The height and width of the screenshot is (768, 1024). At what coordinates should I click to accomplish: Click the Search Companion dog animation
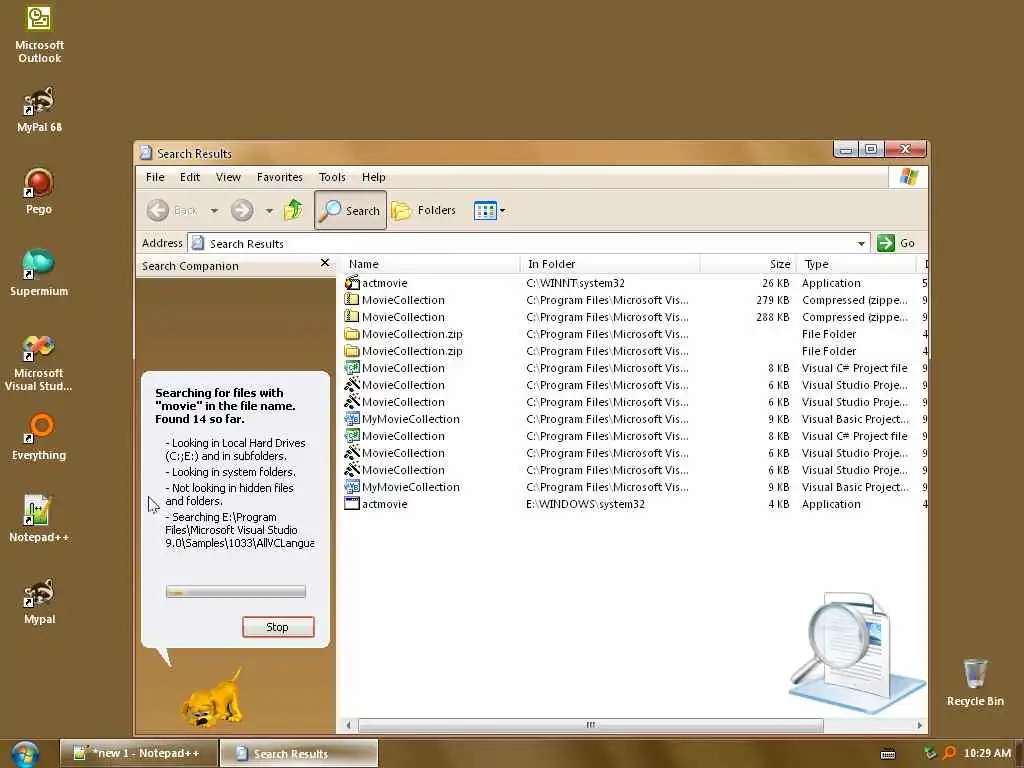212,698
